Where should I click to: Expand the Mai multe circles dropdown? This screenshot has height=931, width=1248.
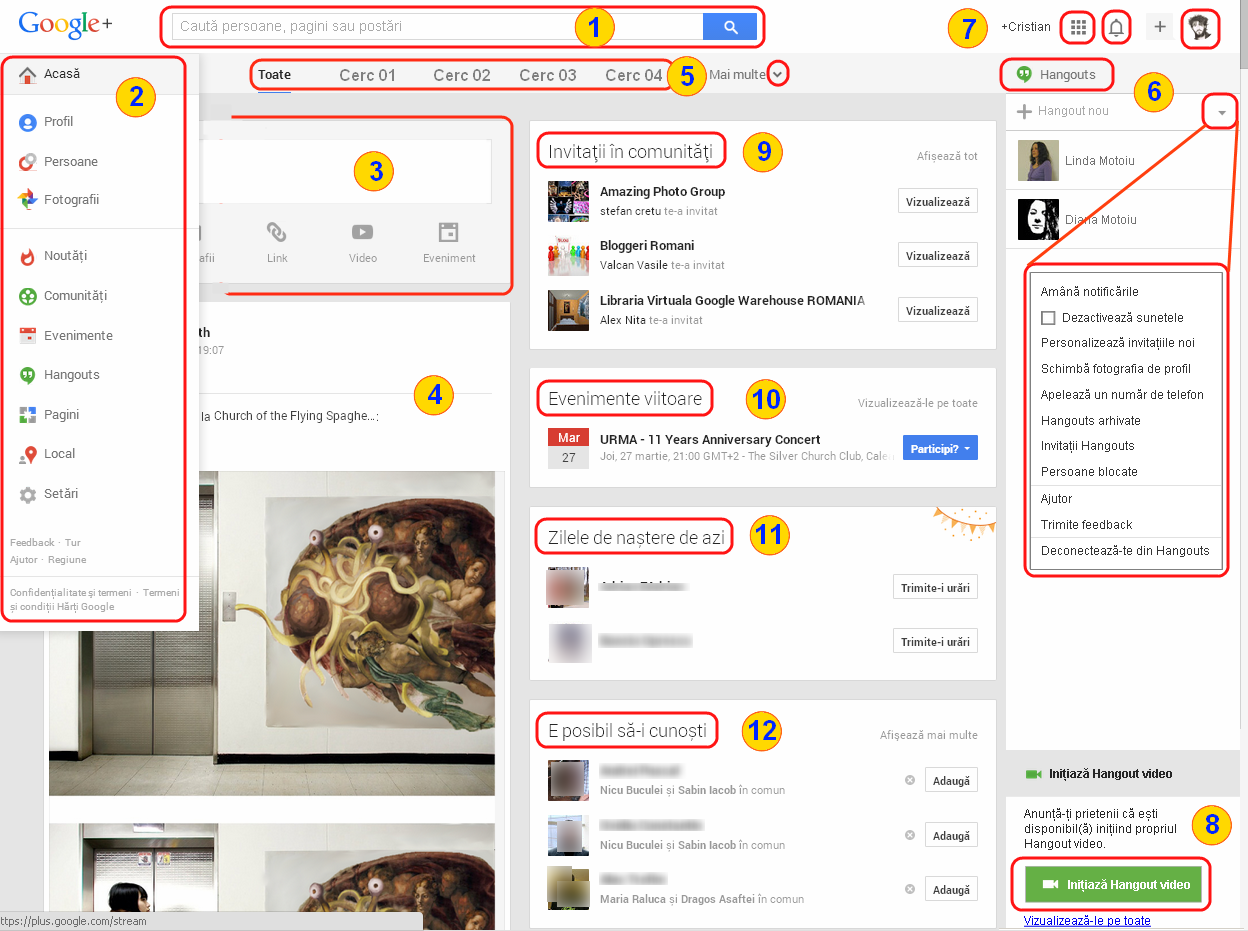[x=778, y=74]
